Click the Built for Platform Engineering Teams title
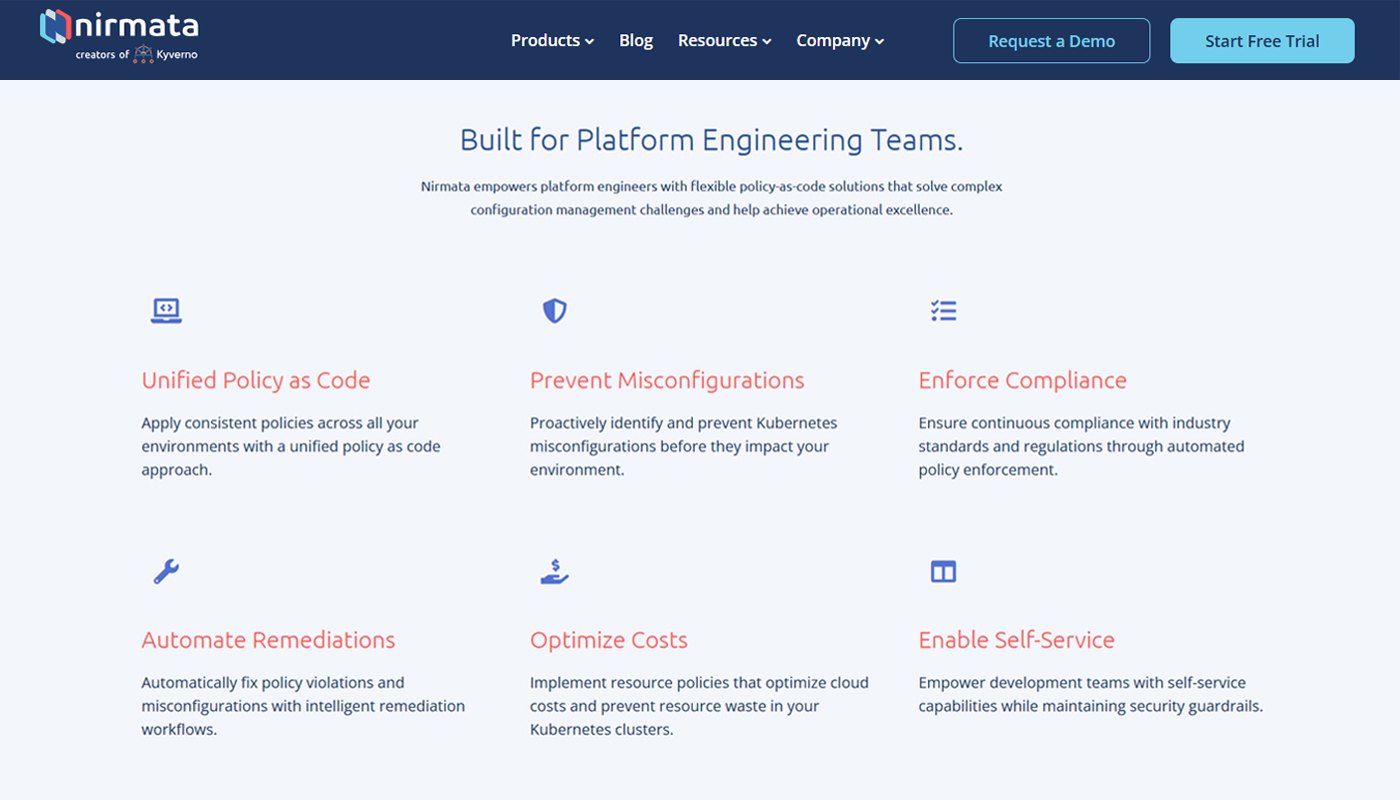Viewport: 1400px width, 800px height. click(x=711, y=140)
